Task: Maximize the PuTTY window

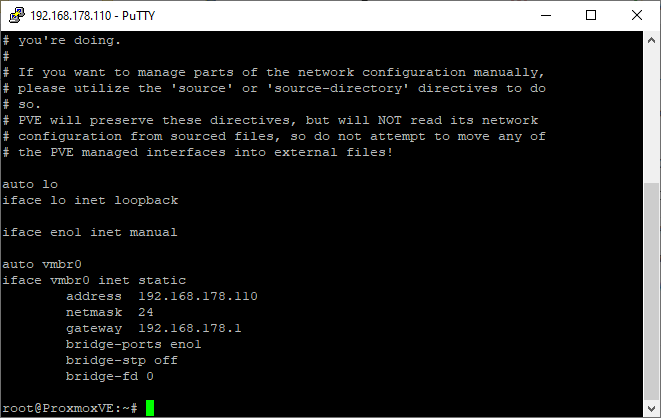Action: tap(591, 16)
